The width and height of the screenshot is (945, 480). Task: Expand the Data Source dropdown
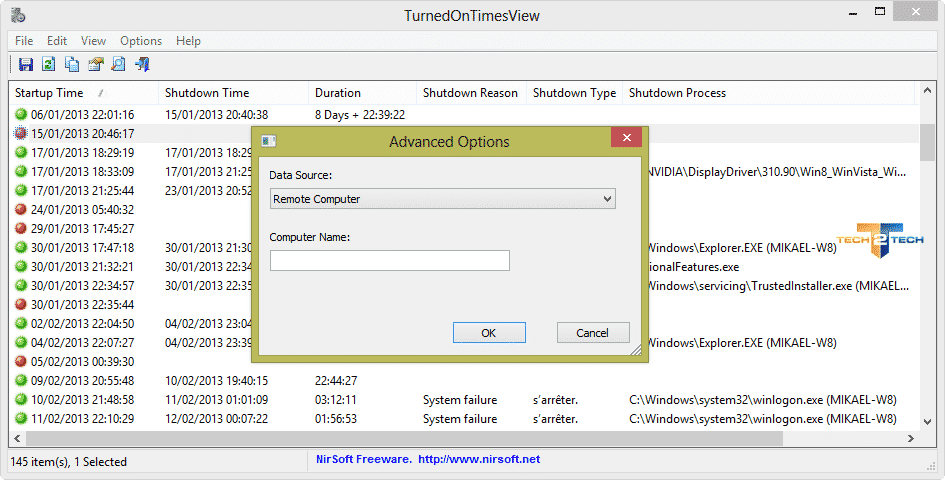[x=442, y=199]
